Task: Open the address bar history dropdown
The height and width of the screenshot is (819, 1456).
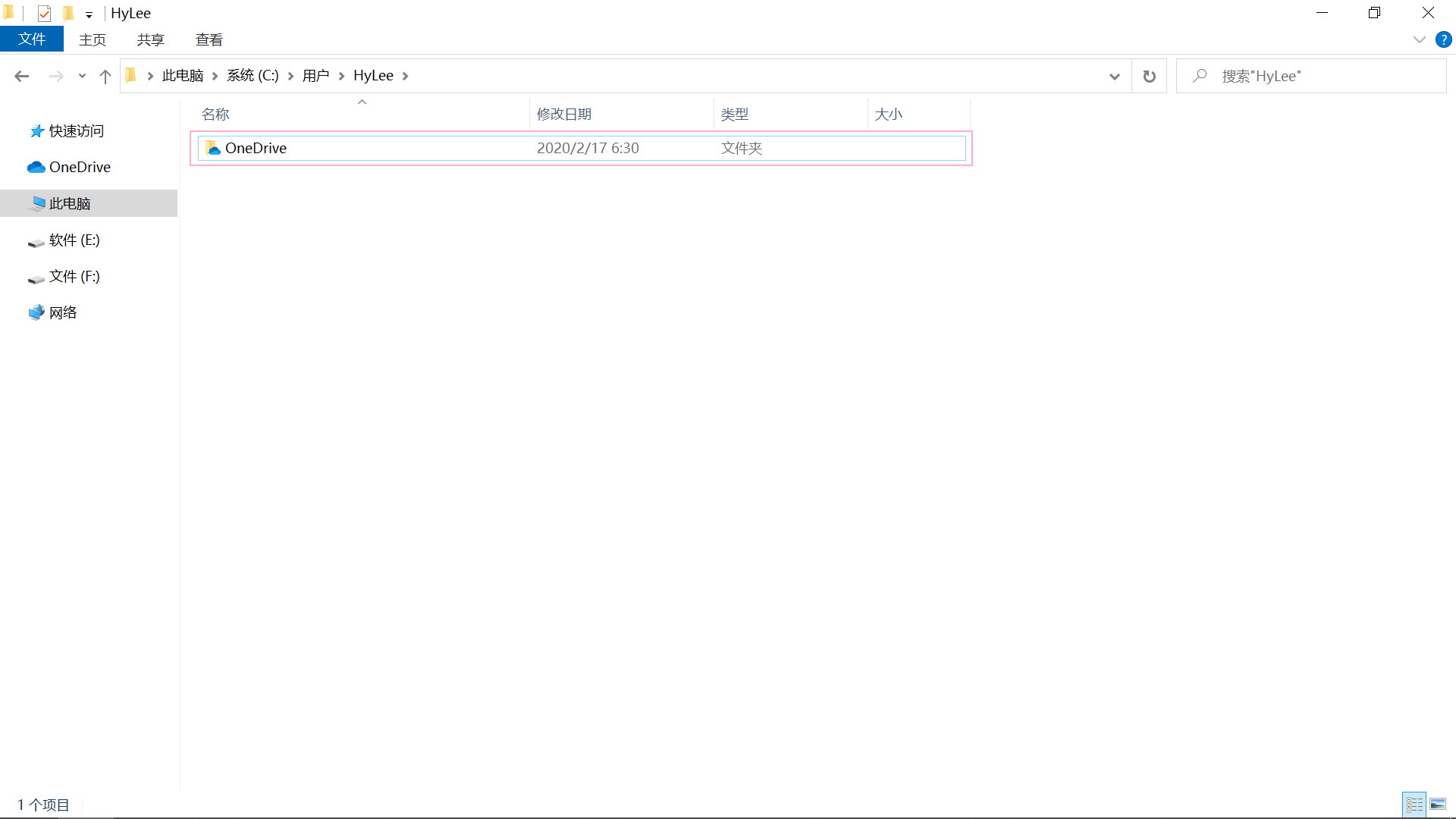Action: tap(1114, 76)
